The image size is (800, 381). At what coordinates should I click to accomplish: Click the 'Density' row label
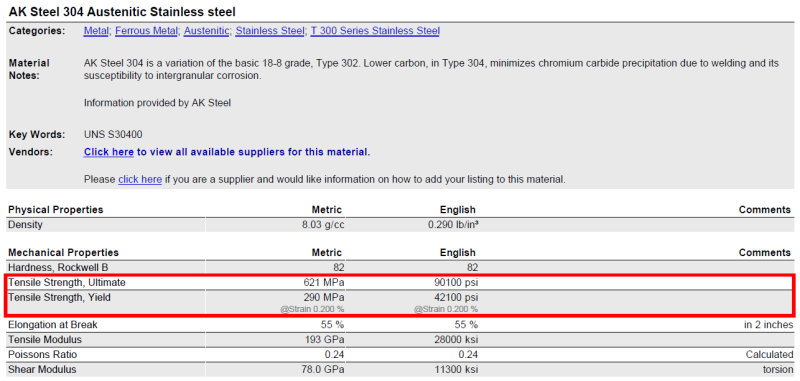click(x=25, y=224)
